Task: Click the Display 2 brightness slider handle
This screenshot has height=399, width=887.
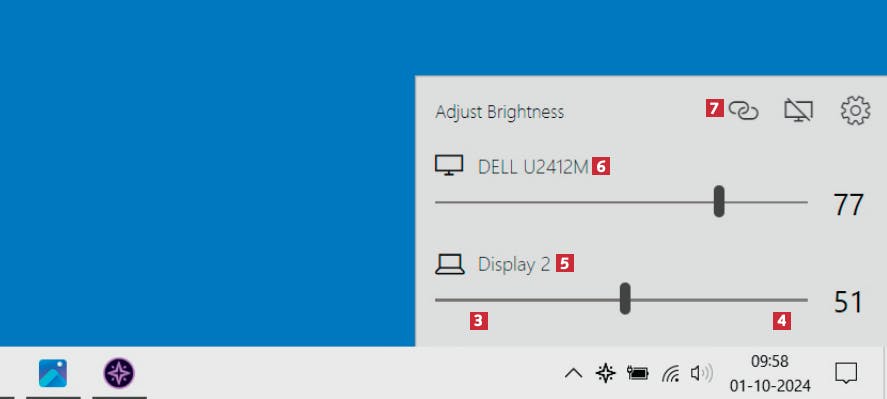Action: 625,299
